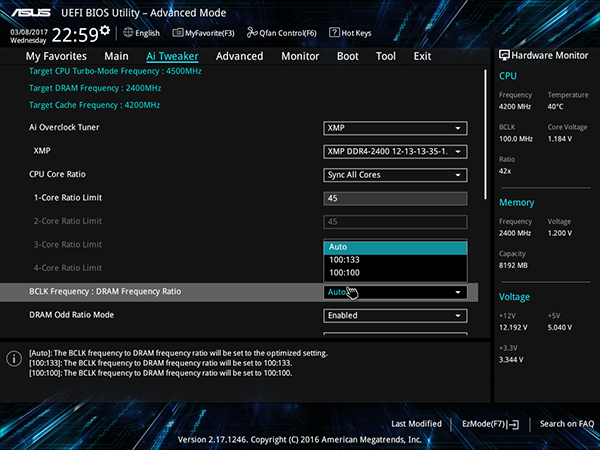Choose 100:133 from the ratio list
Image resolution: width=600 pixels, height=450 pixels.
pos(395,260)
